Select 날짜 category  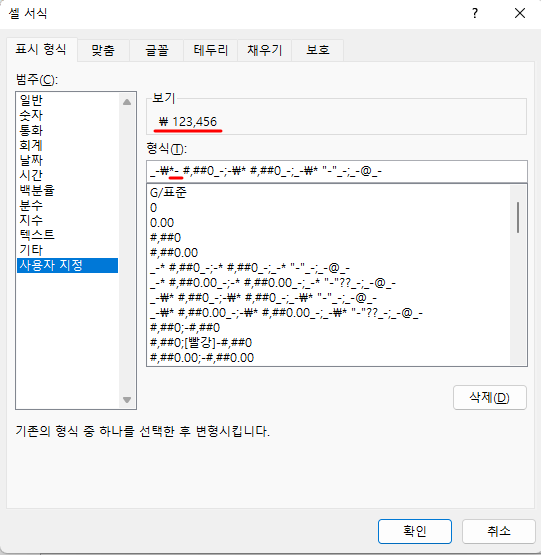tap(67, 160)
